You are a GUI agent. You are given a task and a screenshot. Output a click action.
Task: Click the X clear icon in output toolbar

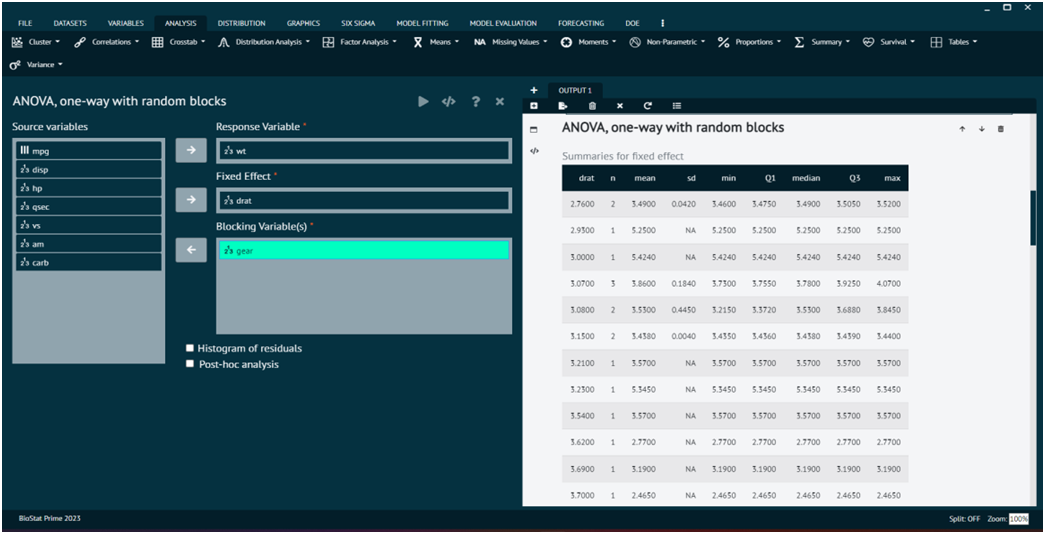(x=620, y=106)
